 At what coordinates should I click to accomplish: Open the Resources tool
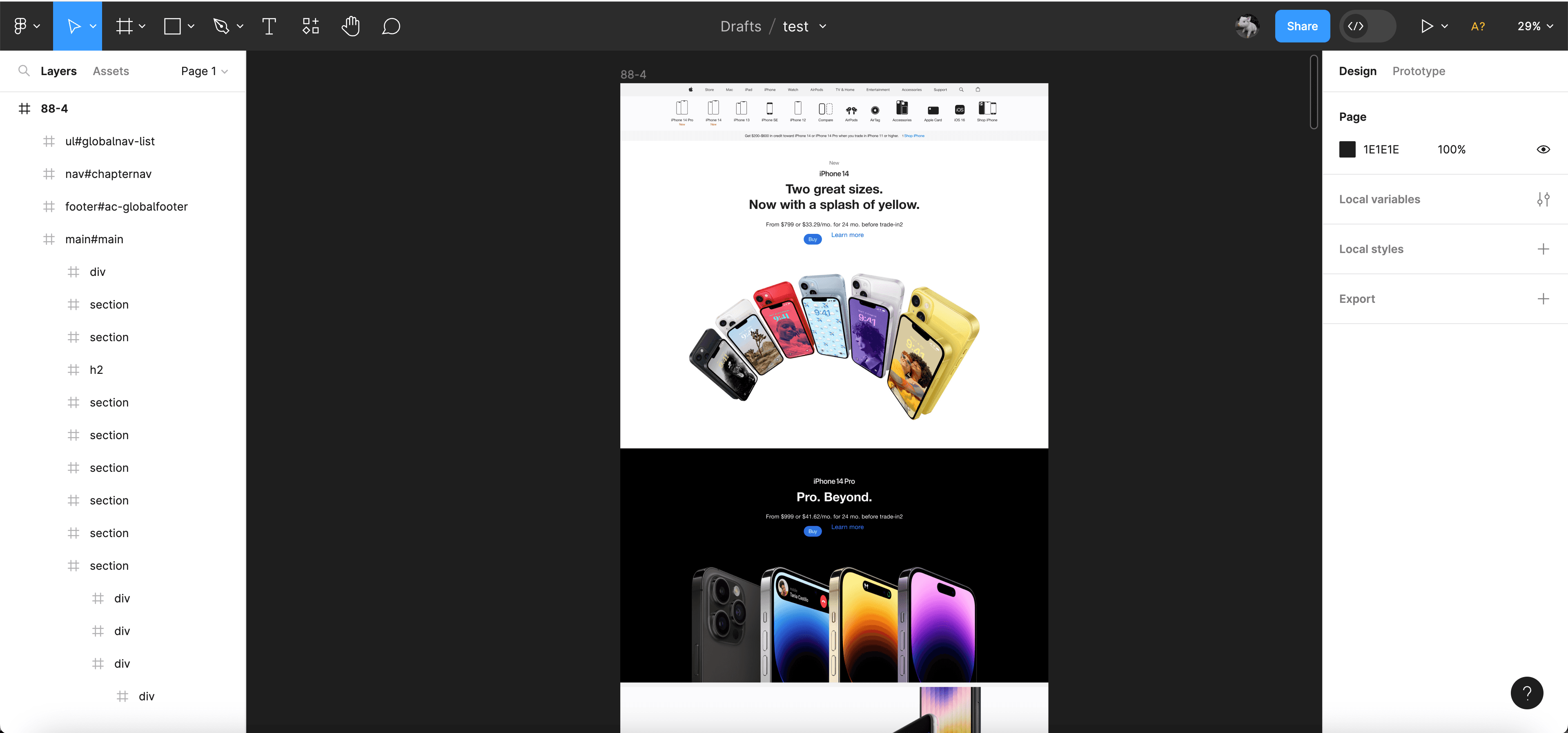pyautogui.click(x=310, y=26)
